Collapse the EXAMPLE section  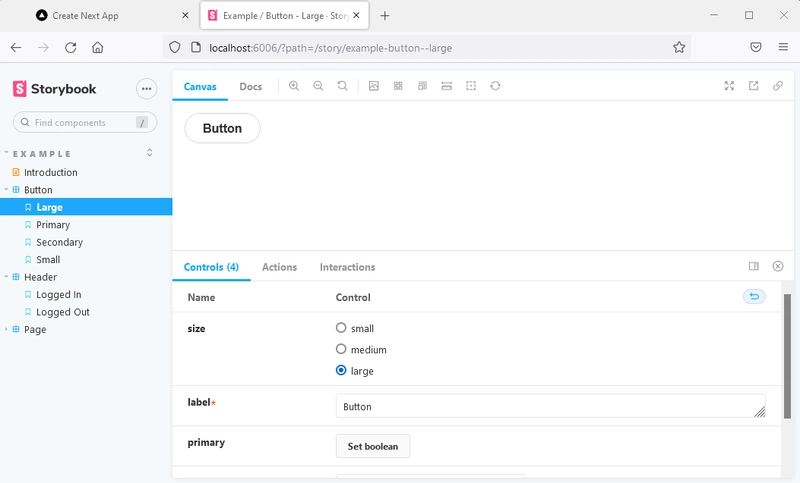tap(42, 154)
